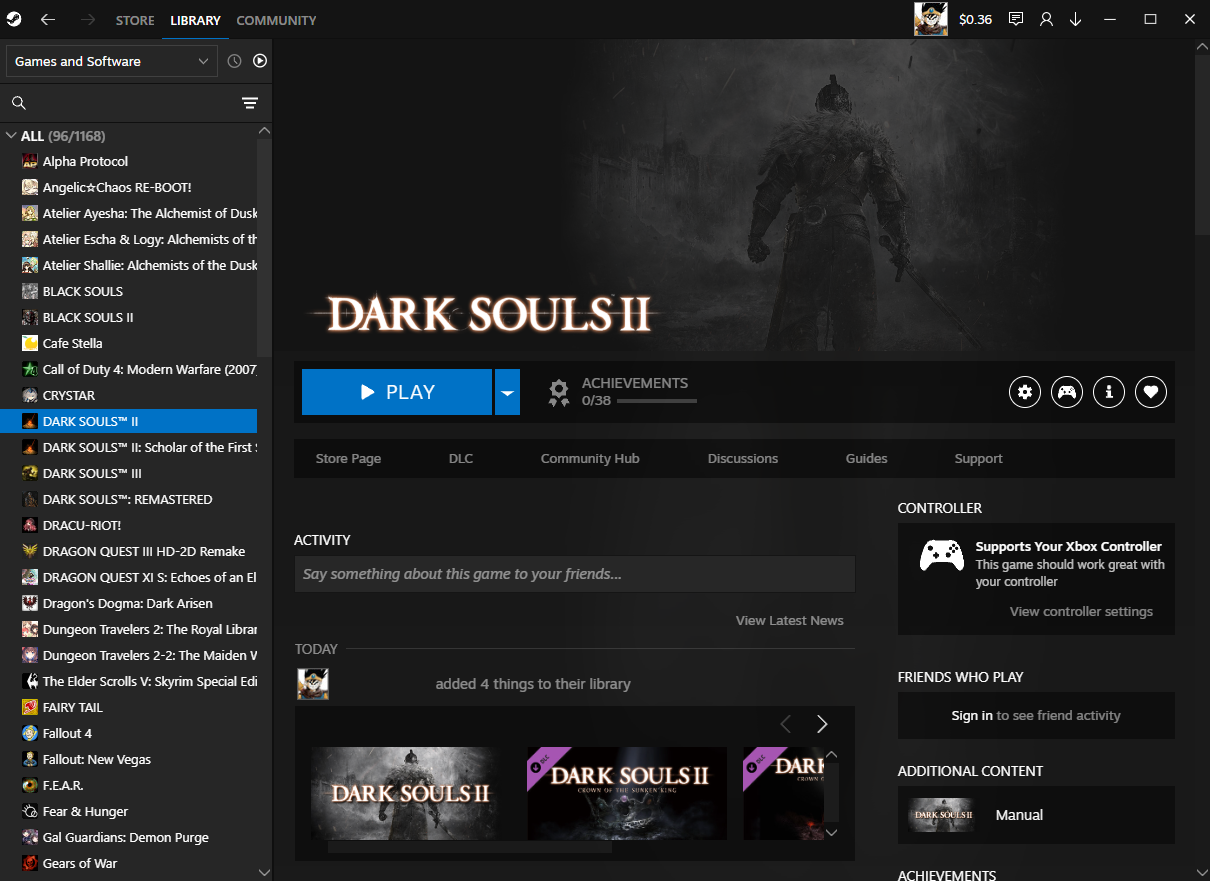The width and height of the screenshot is (1210, 881).
Task: Click the achievements trophy gear icon
Action: point(559,392)
